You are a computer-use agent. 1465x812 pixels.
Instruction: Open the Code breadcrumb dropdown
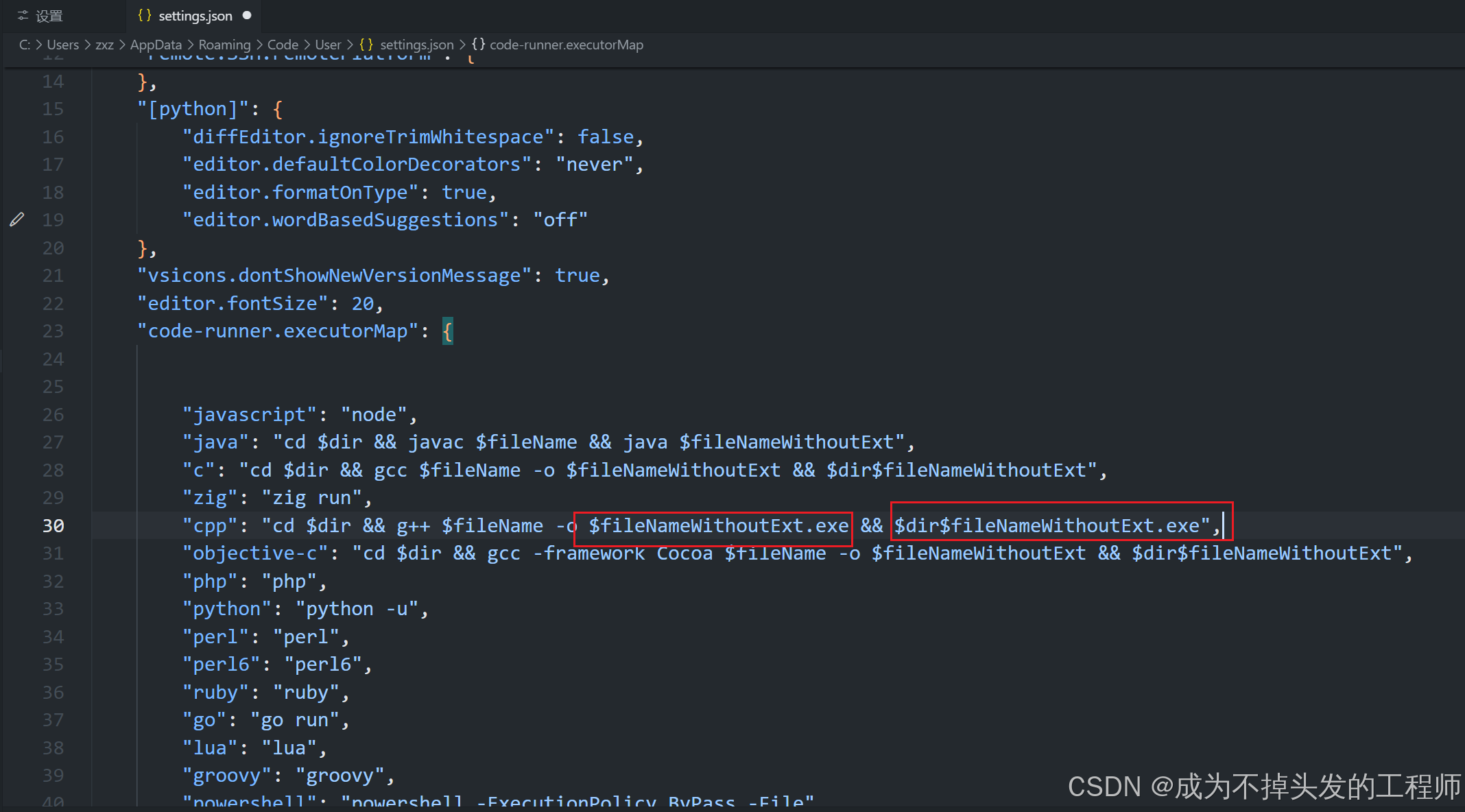pos(283,45)
